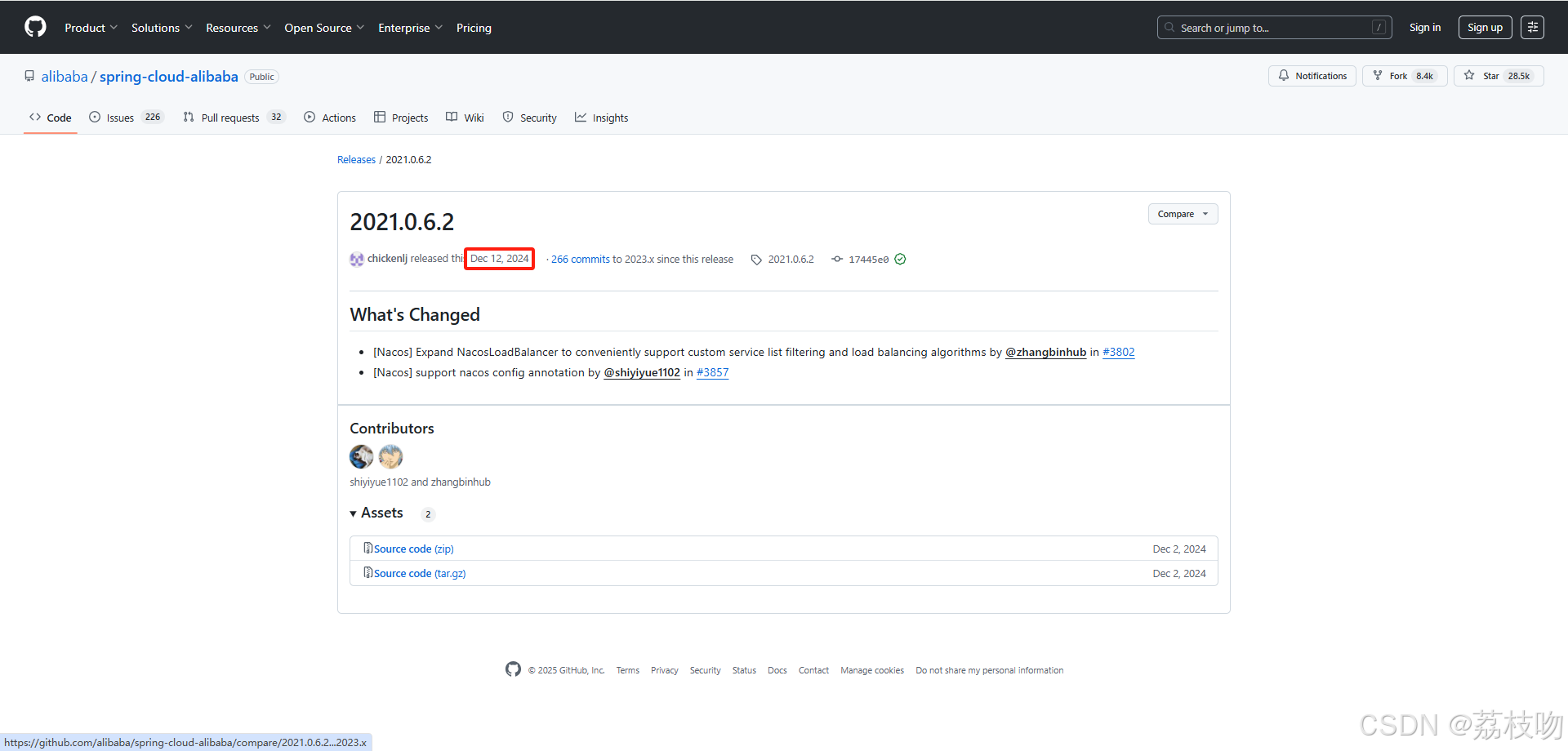Screen dimensions: 1568x751
Task: Open chickenlj's profile link
Action: pyautogui.click(x=387, y=259)
